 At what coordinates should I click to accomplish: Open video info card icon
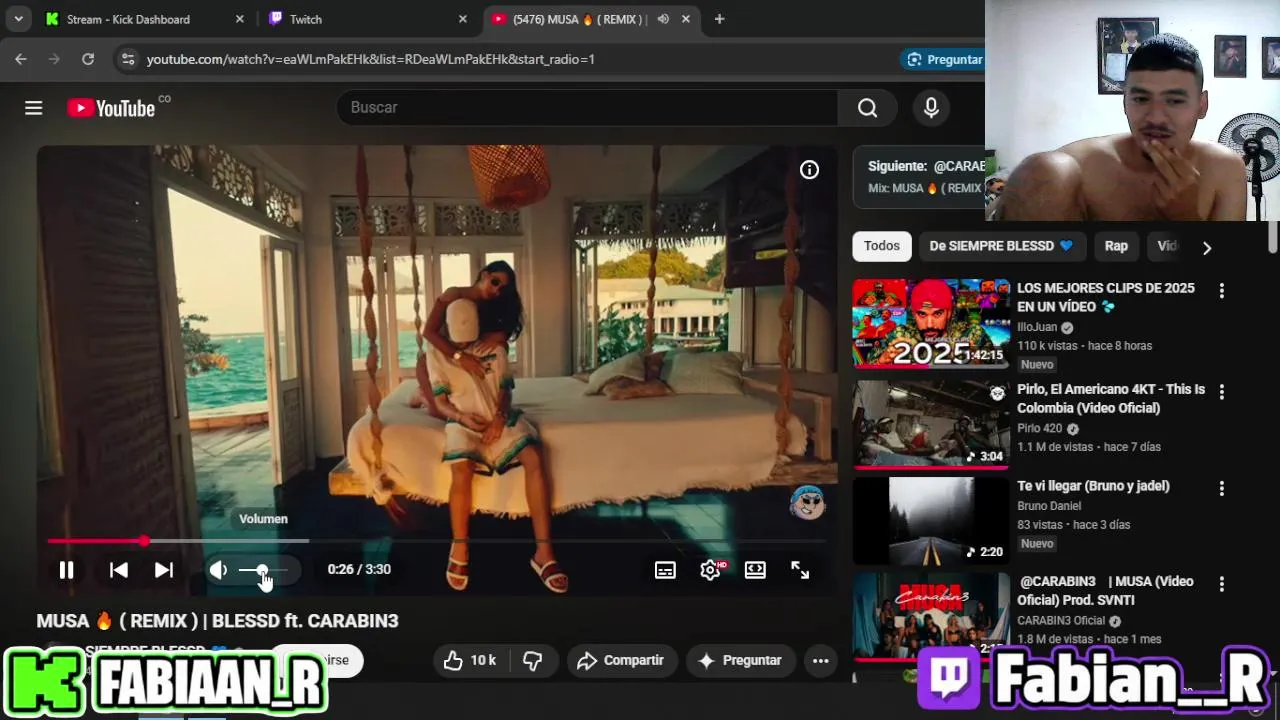809,170
